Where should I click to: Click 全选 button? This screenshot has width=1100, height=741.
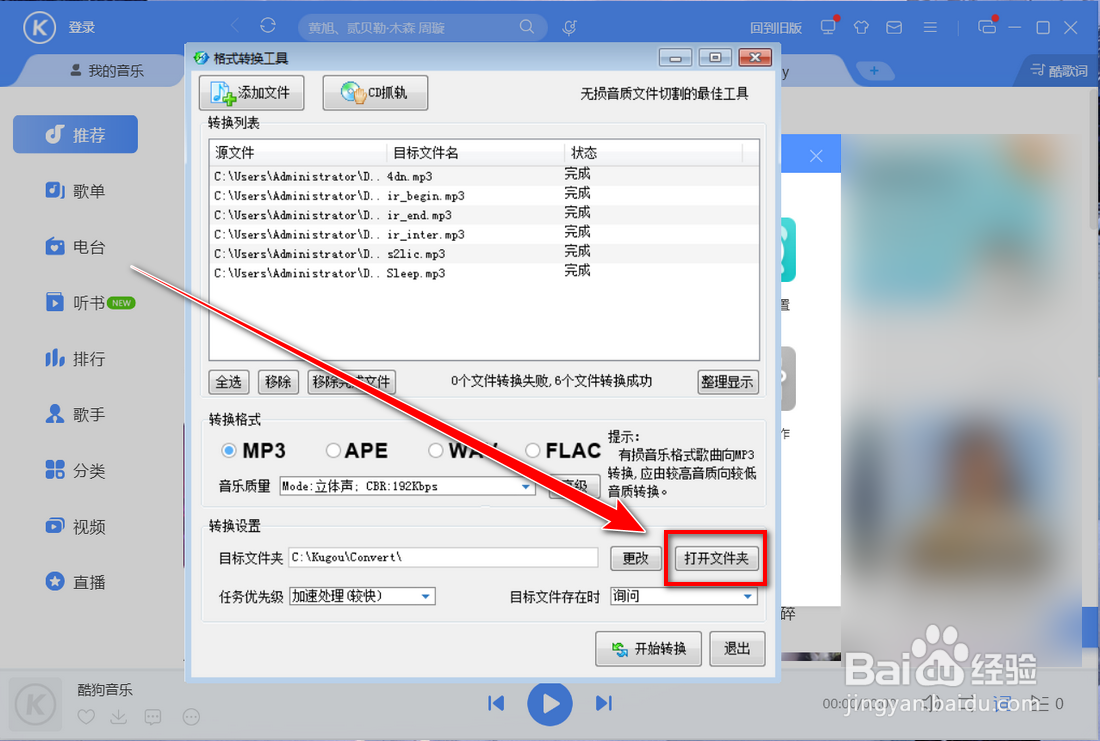pos(229,382)
